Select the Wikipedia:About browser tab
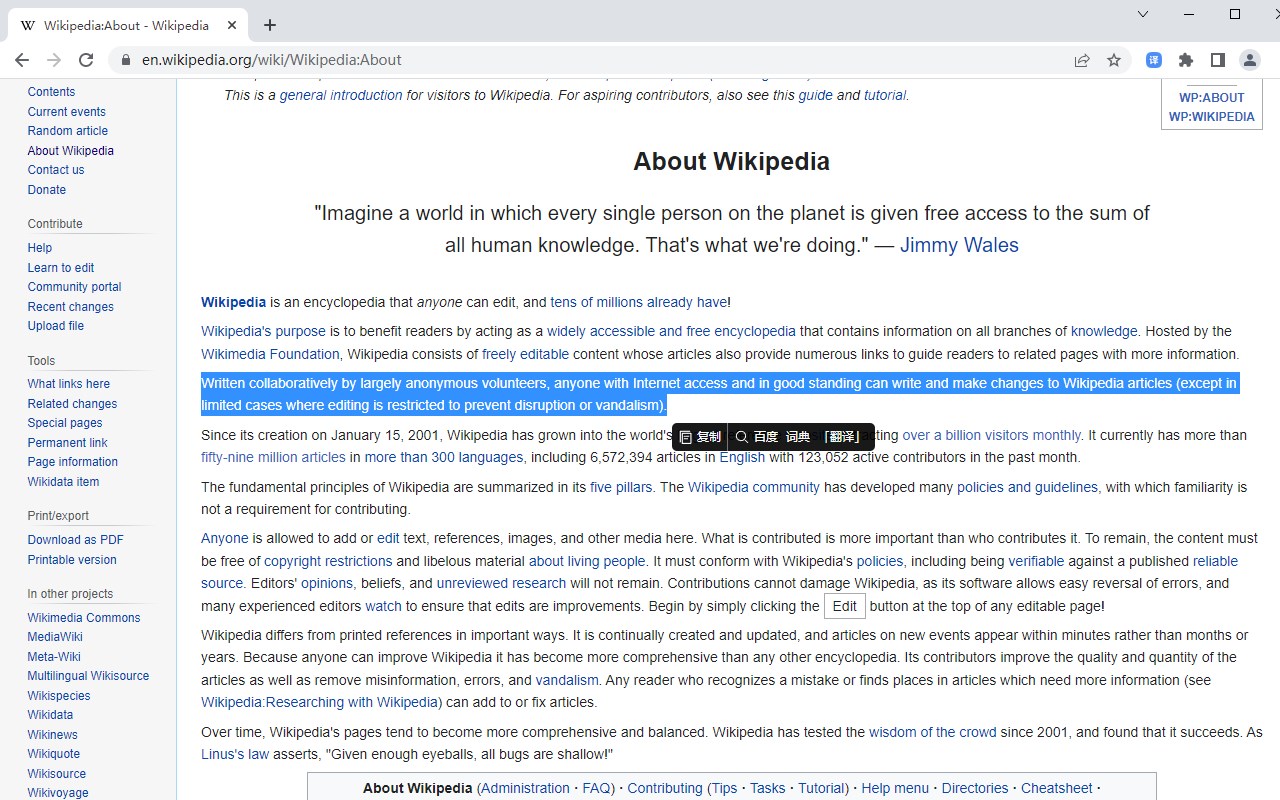This screenshot has width=1280, height=800. [127, 25]
